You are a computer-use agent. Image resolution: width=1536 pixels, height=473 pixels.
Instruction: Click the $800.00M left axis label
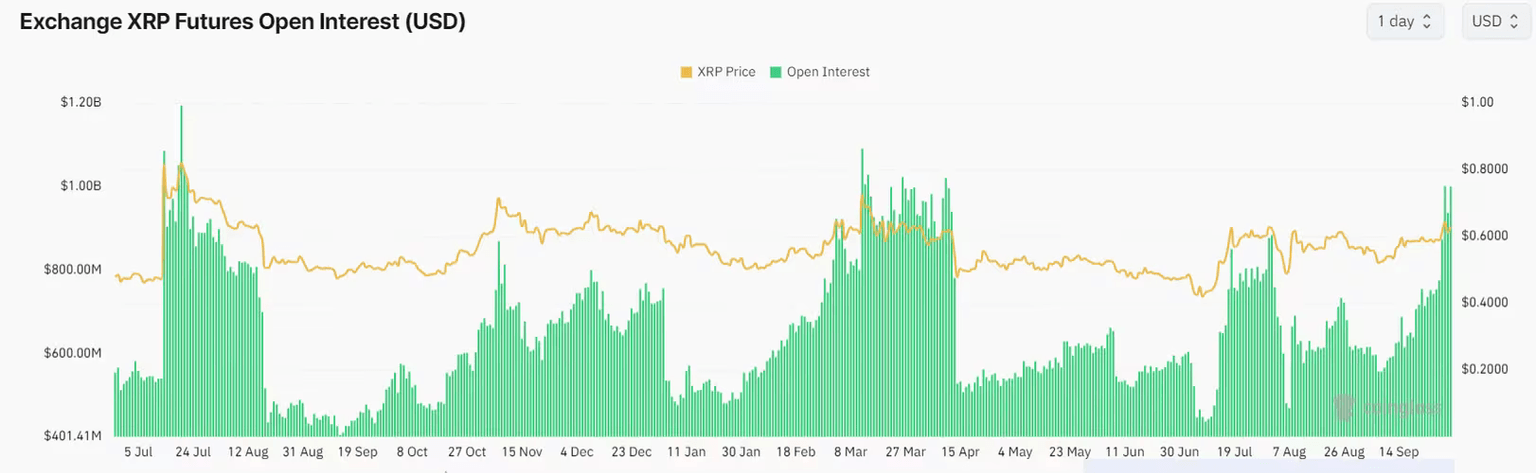[x=72, y=269]
